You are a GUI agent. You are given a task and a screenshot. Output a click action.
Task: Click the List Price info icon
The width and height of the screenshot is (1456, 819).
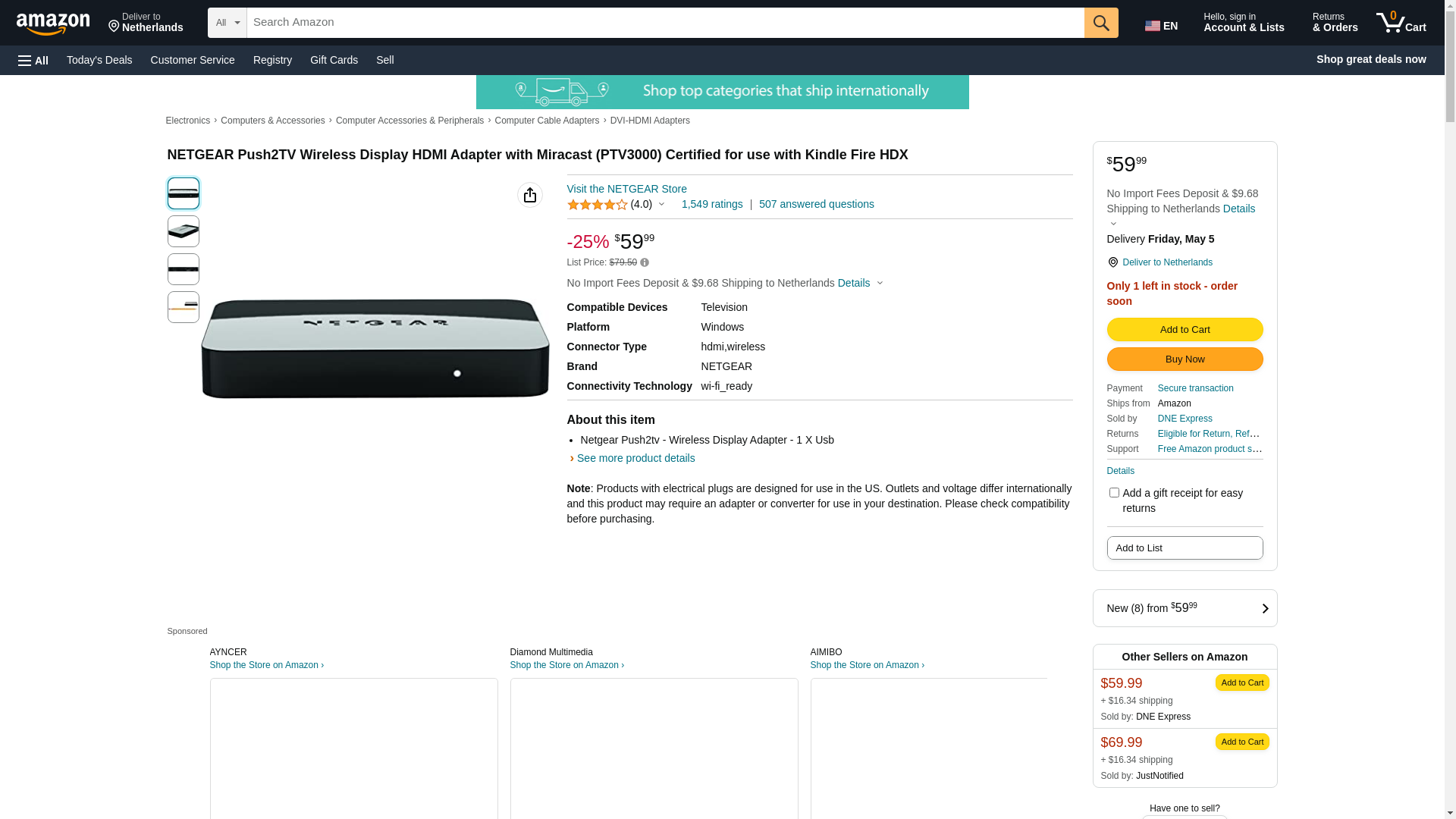(x=645, y=263)
